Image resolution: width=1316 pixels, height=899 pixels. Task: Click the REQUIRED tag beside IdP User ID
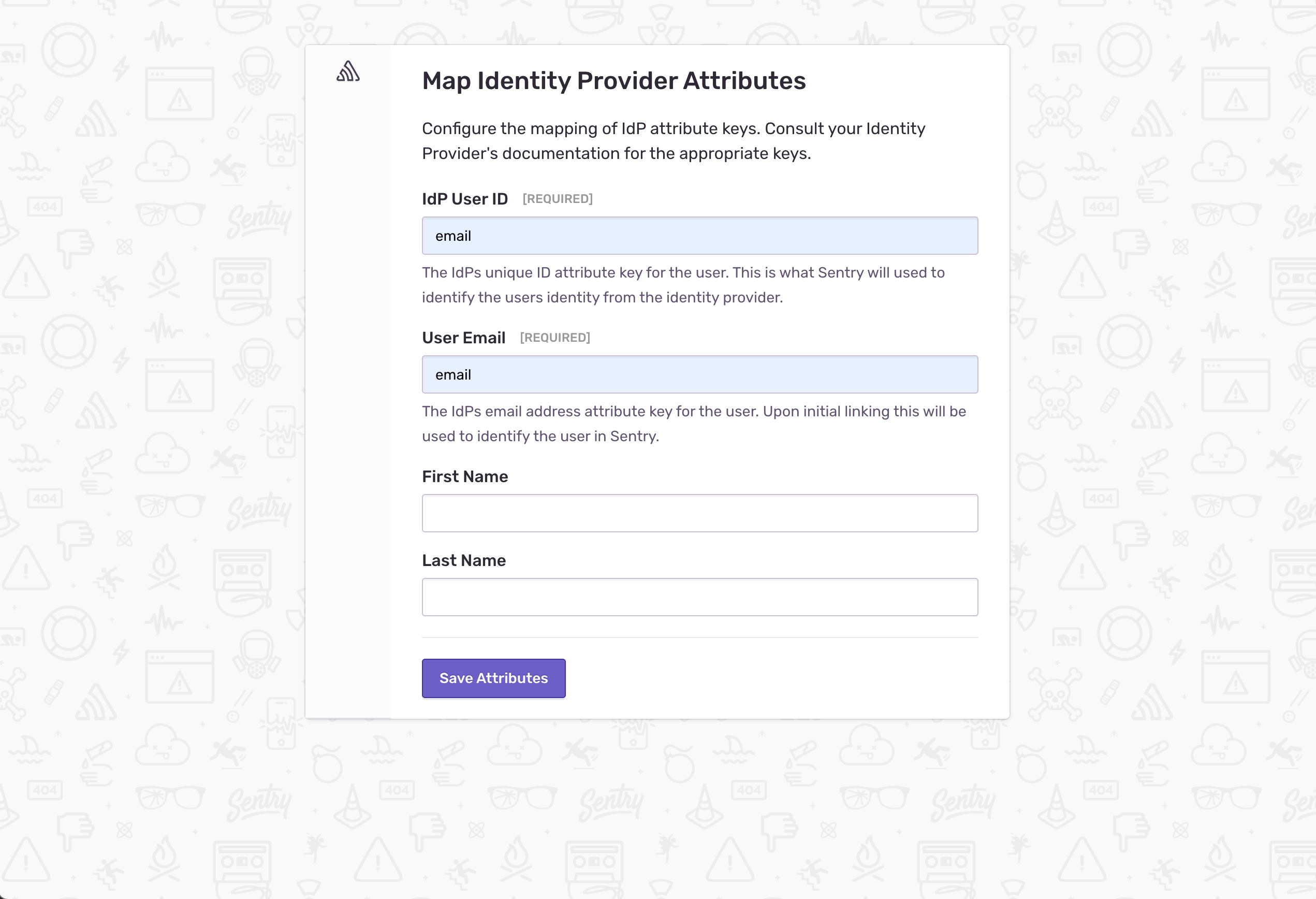click(x=557, y=199)
